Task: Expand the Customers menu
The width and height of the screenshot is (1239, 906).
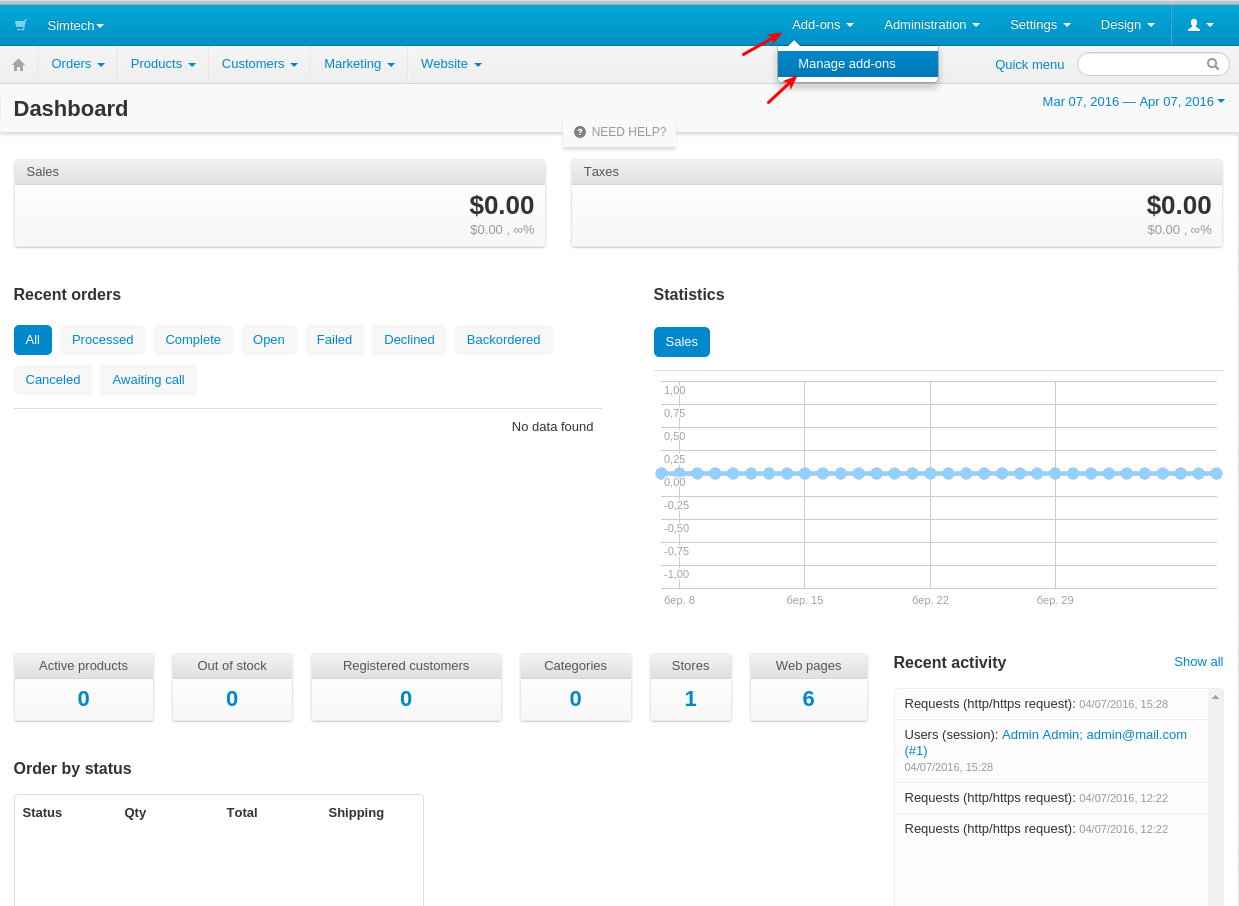Action: [260, 64]
